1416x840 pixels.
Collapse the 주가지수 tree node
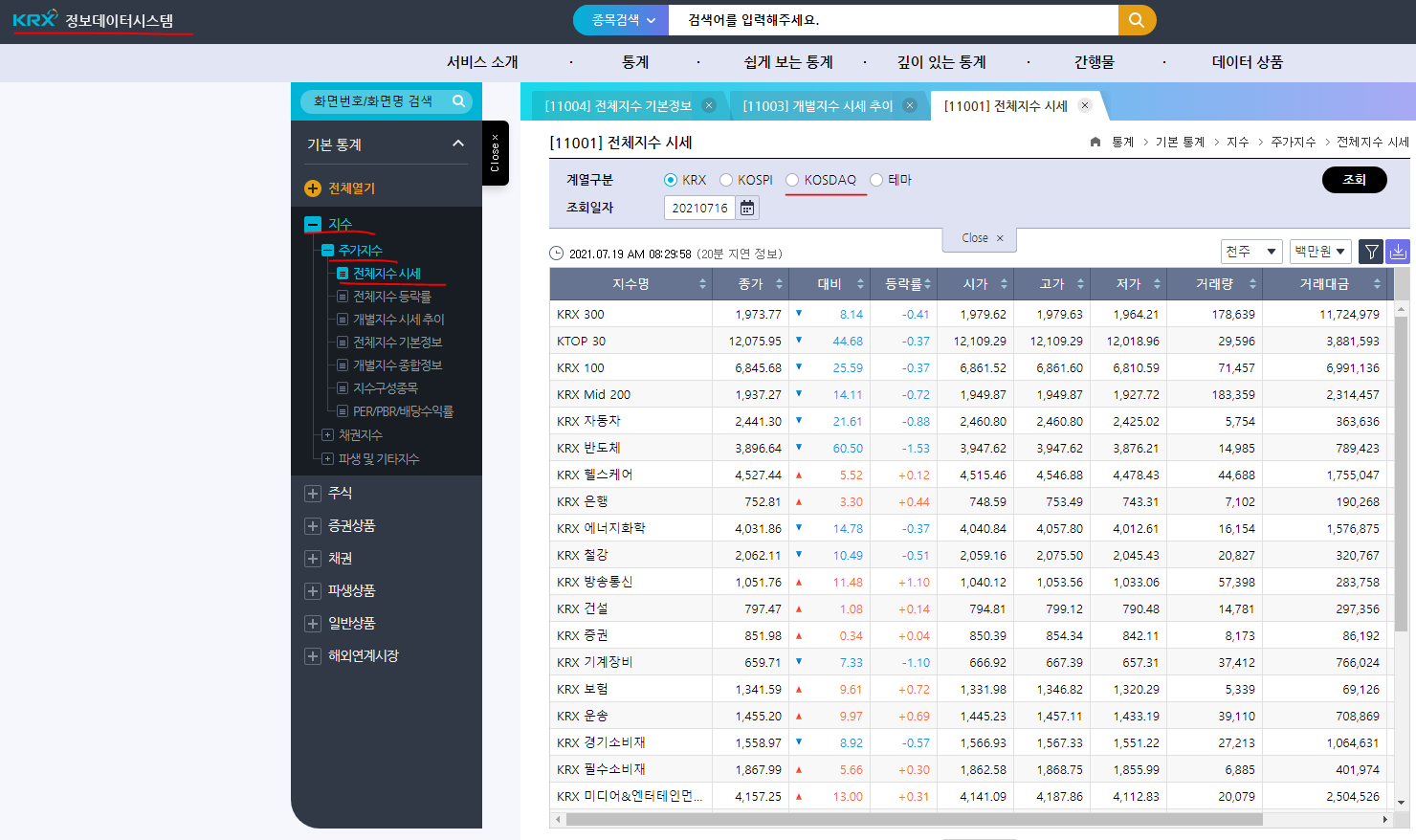coord(328,251)
